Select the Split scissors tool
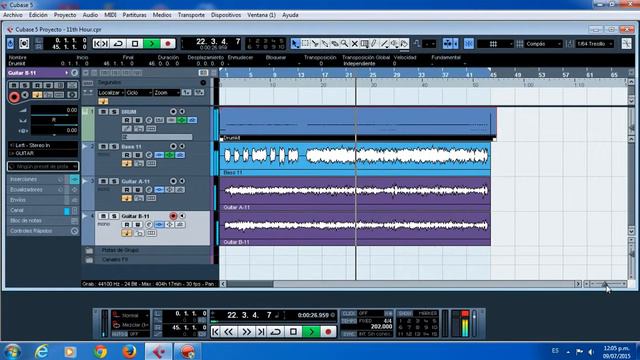 (x=315, y=44)
